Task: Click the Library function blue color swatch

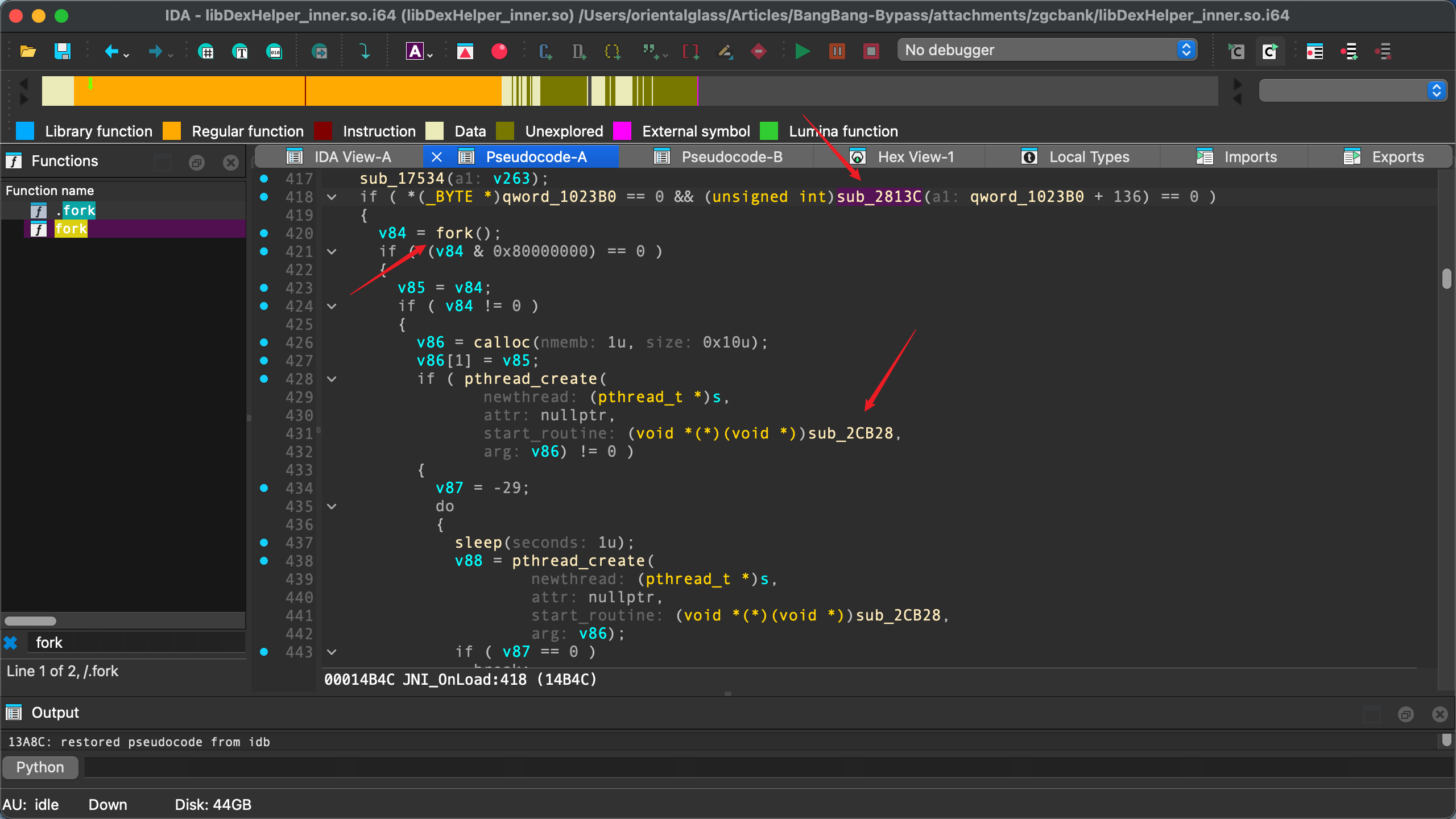Action: [25, 131]
